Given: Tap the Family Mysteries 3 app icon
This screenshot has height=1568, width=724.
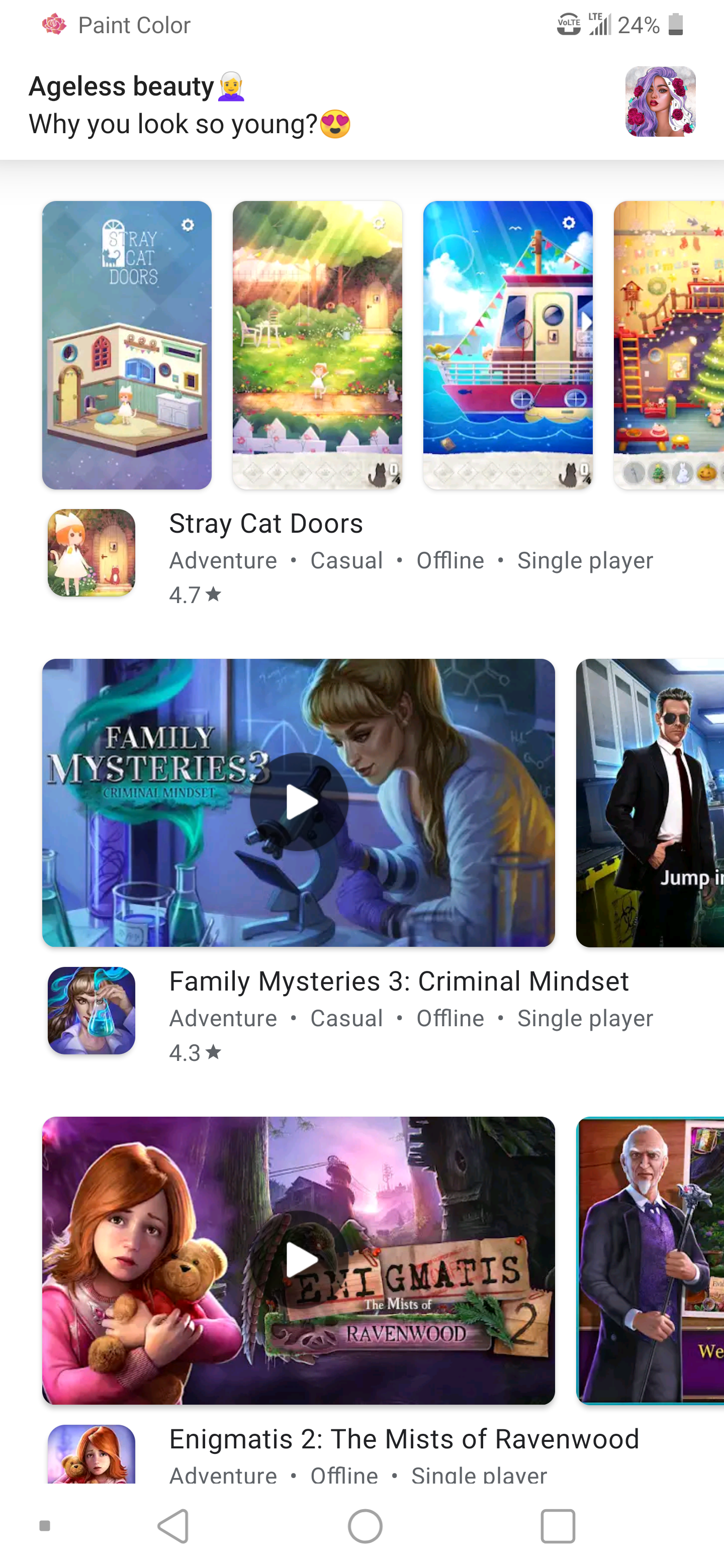Looking at the screenshot, I should pos(92,1011).
